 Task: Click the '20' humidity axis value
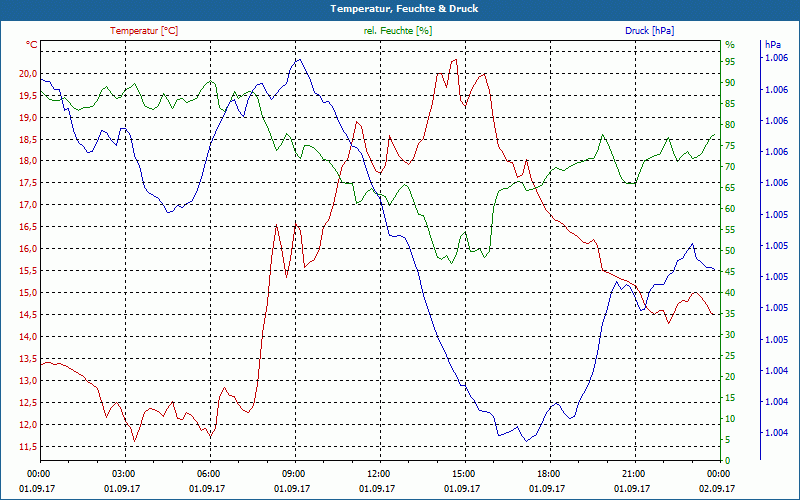point(730,377)
